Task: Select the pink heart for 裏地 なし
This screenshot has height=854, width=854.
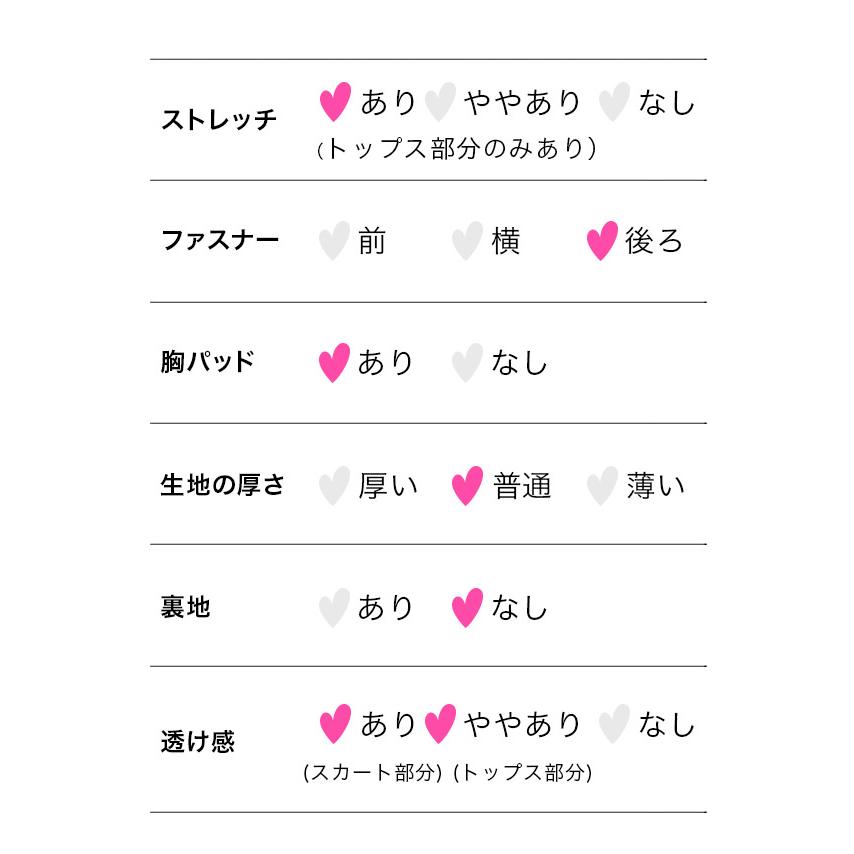Action: (467, 608)
